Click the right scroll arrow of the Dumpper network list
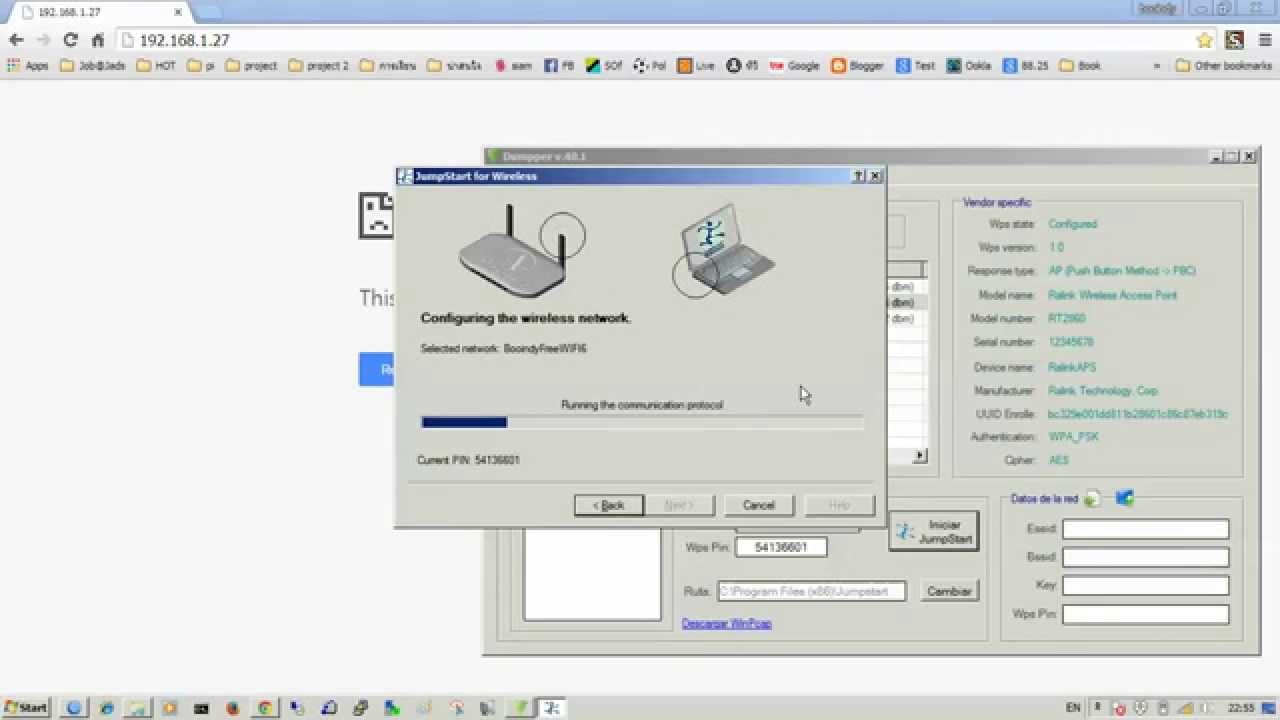Viewport: 1280px width, 720px height. [920, 456]
